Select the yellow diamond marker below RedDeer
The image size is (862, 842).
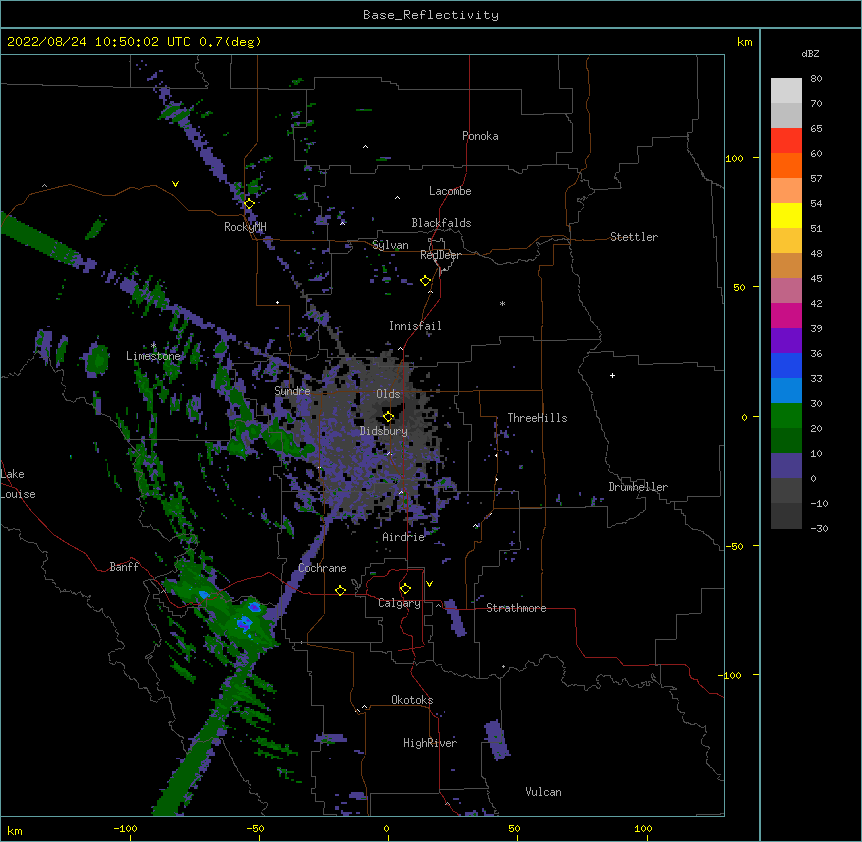click(425, 281)
